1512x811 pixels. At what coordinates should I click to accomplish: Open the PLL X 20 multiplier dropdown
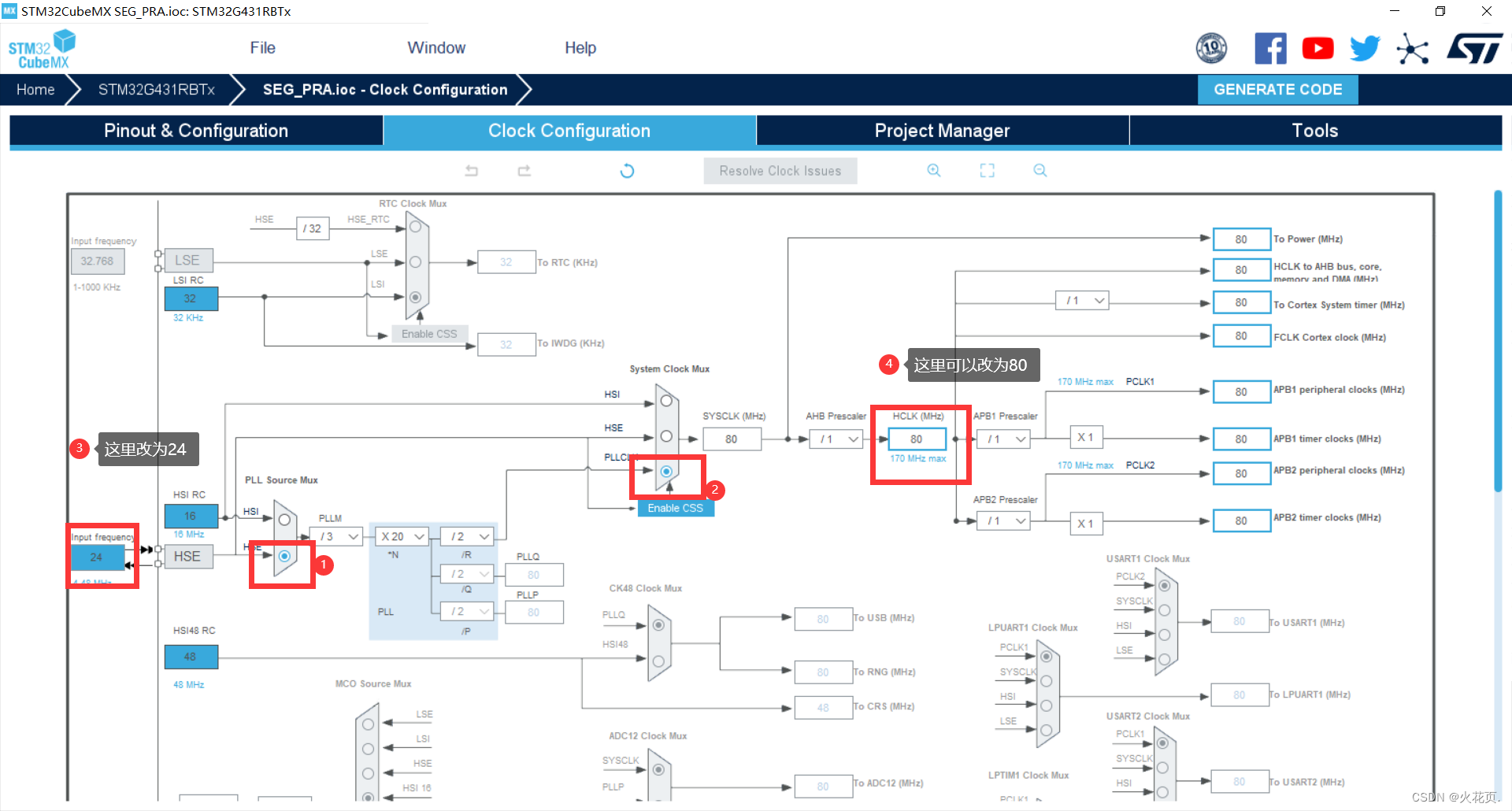(x=402, y=536)
